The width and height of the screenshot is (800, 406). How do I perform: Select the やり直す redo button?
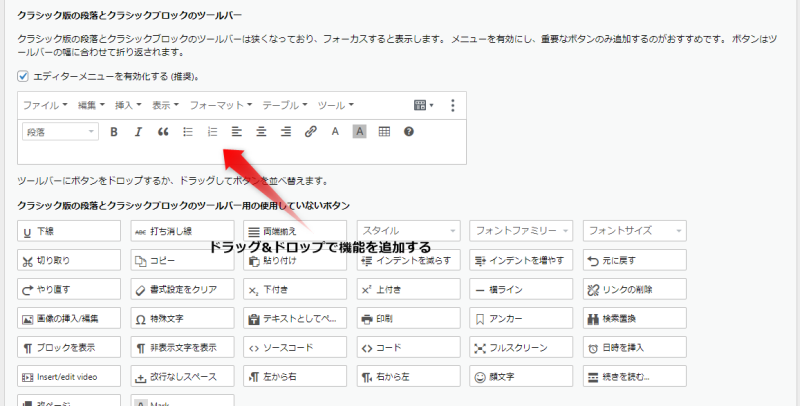point(69,289)
